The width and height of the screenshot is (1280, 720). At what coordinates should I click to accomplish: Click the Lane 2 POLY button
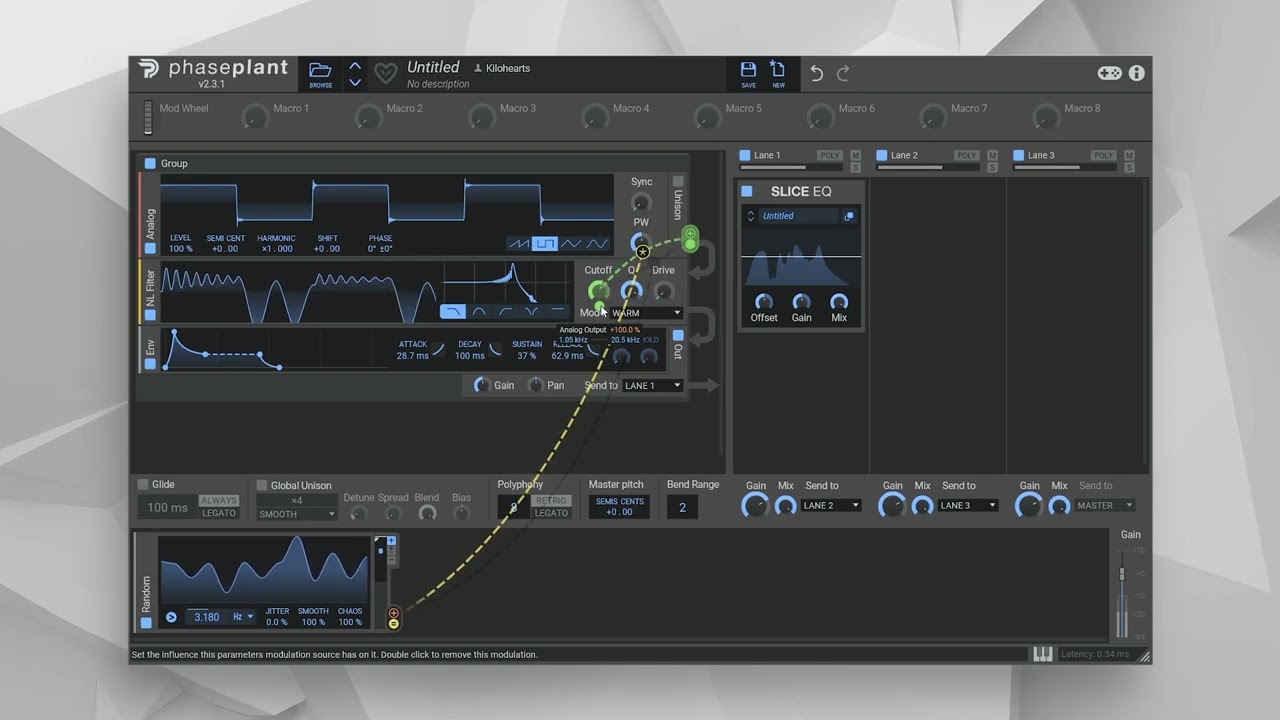[x=966, y=155]
